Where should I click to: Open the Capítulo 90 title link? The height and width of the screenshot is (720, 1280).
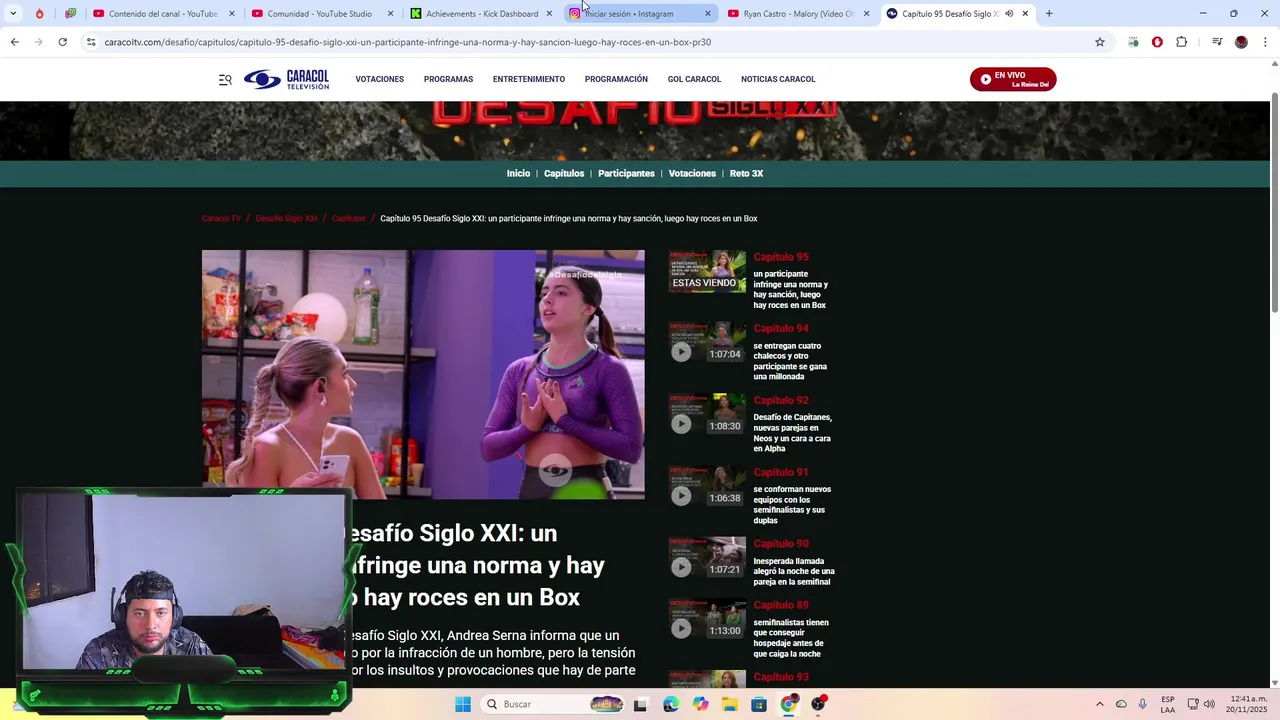click(781, 543)
